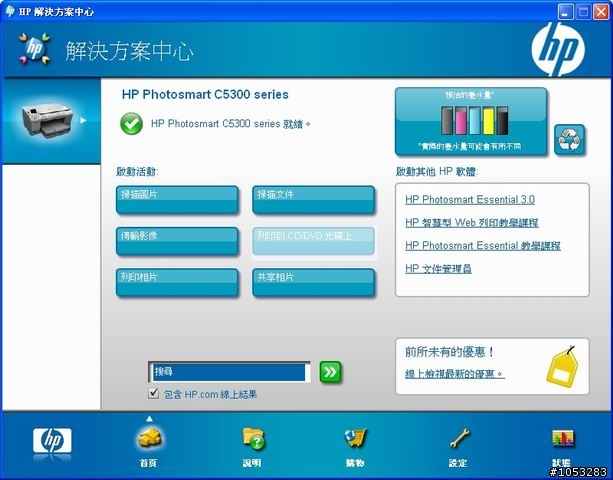This screenshot has height=480, width=613.
Task: Click the green search go arrow button
Action: (330, 372)
